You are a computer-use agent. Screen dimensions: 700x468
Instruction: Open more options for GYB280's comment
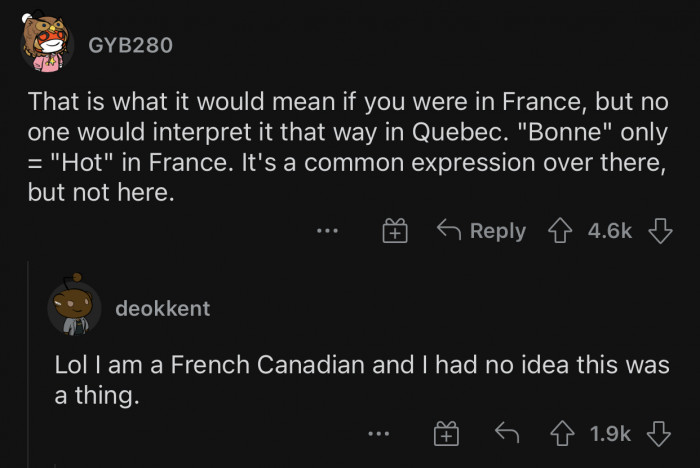[327, 231]
